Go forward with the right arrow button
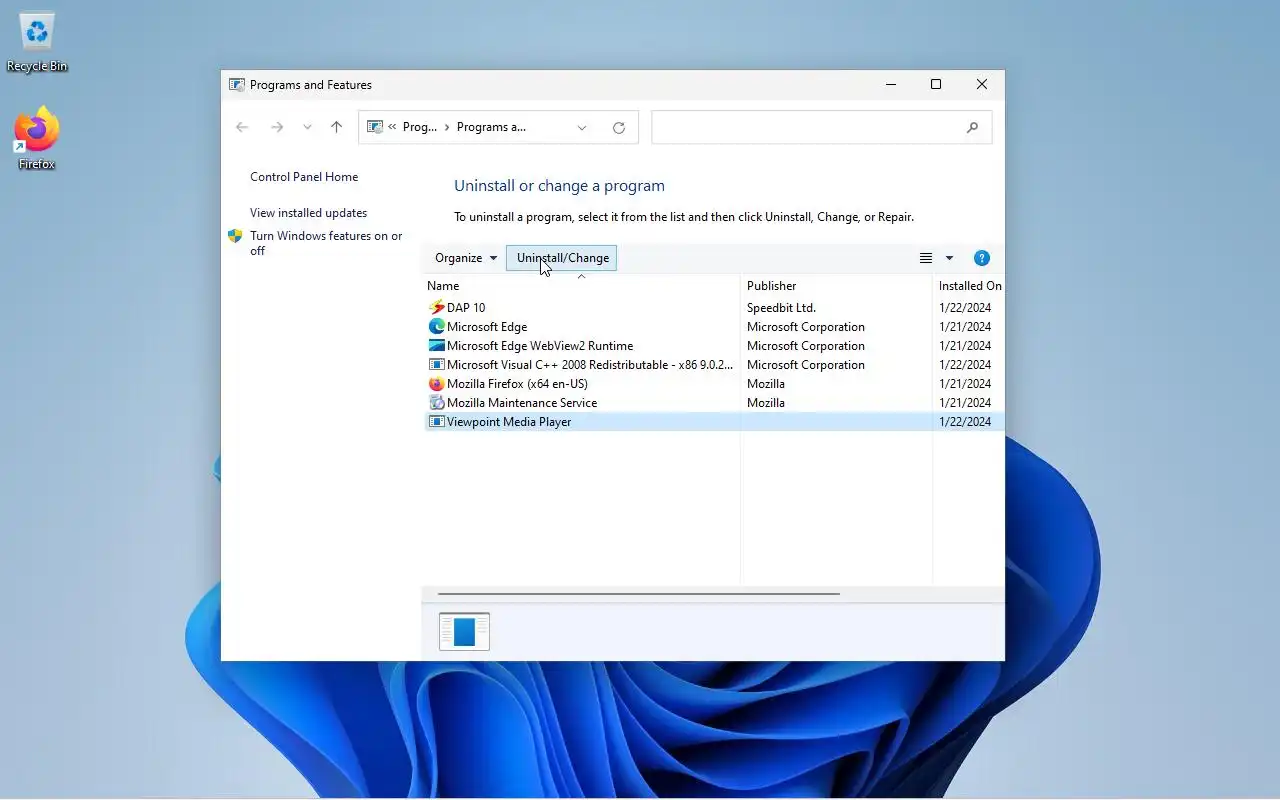Viewport: 1280px width, 800px height. point(277,127)
